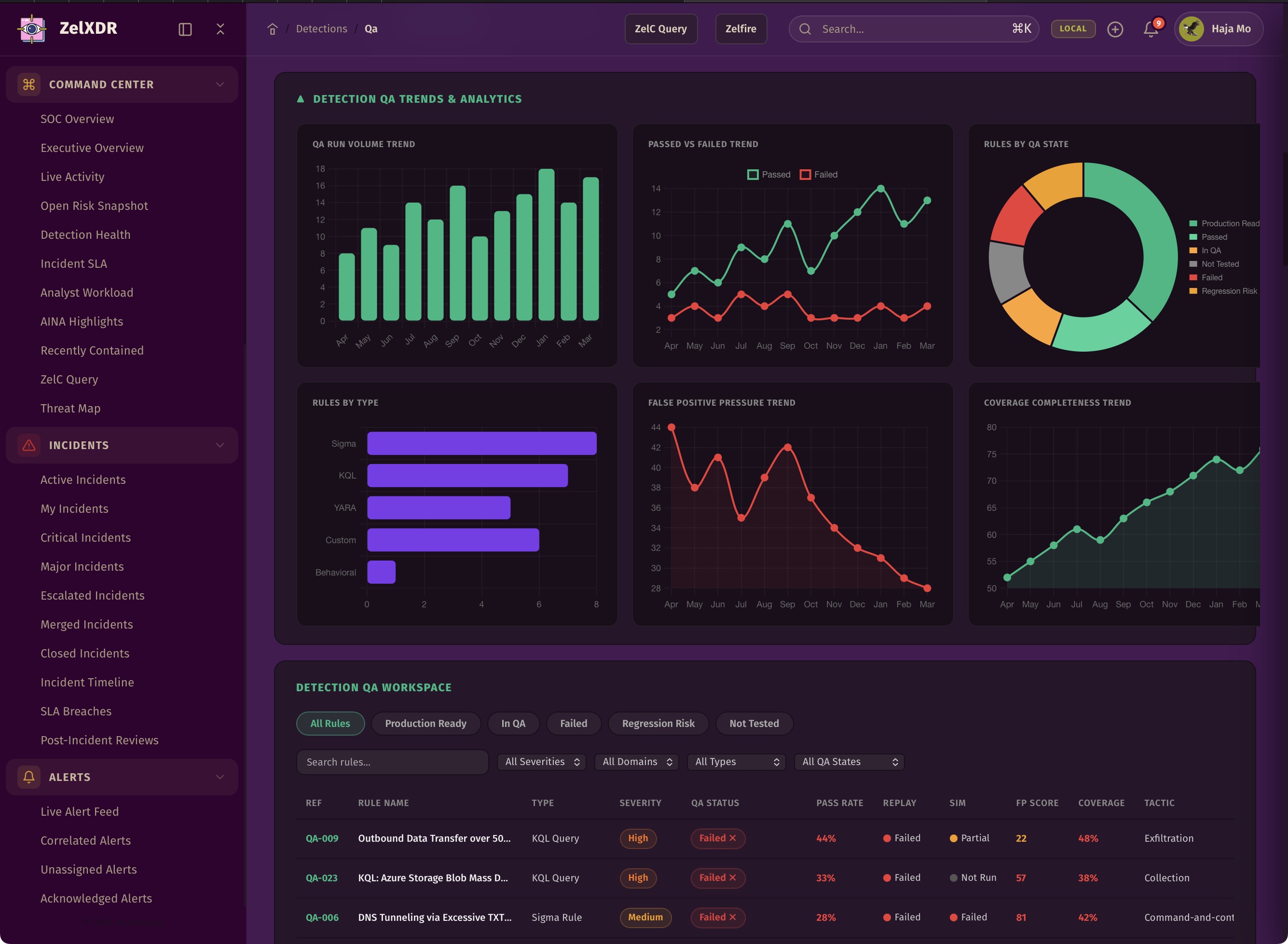1288x944 pixels.
Task: Open the All Severities dropdown
Action: (541, 762)
